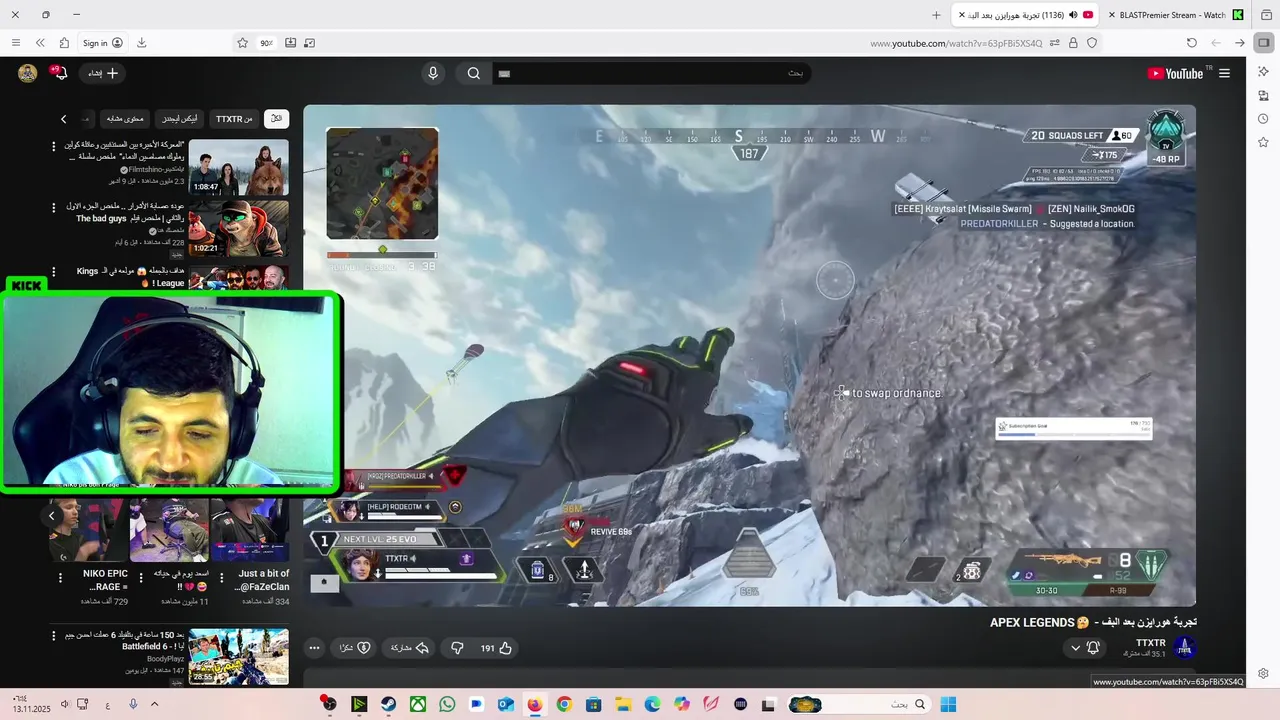
Task: Open sidebar history clock icon
Action: click(x=1263, y=119)
